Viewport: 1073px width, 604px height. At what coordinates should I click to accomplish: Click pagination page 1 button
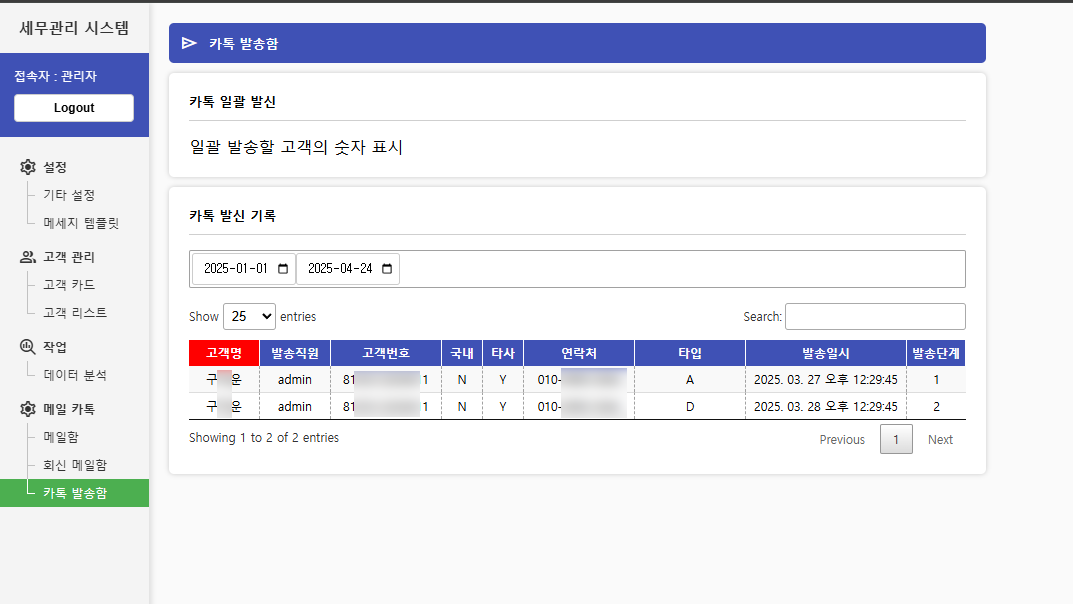coord(896,438)
